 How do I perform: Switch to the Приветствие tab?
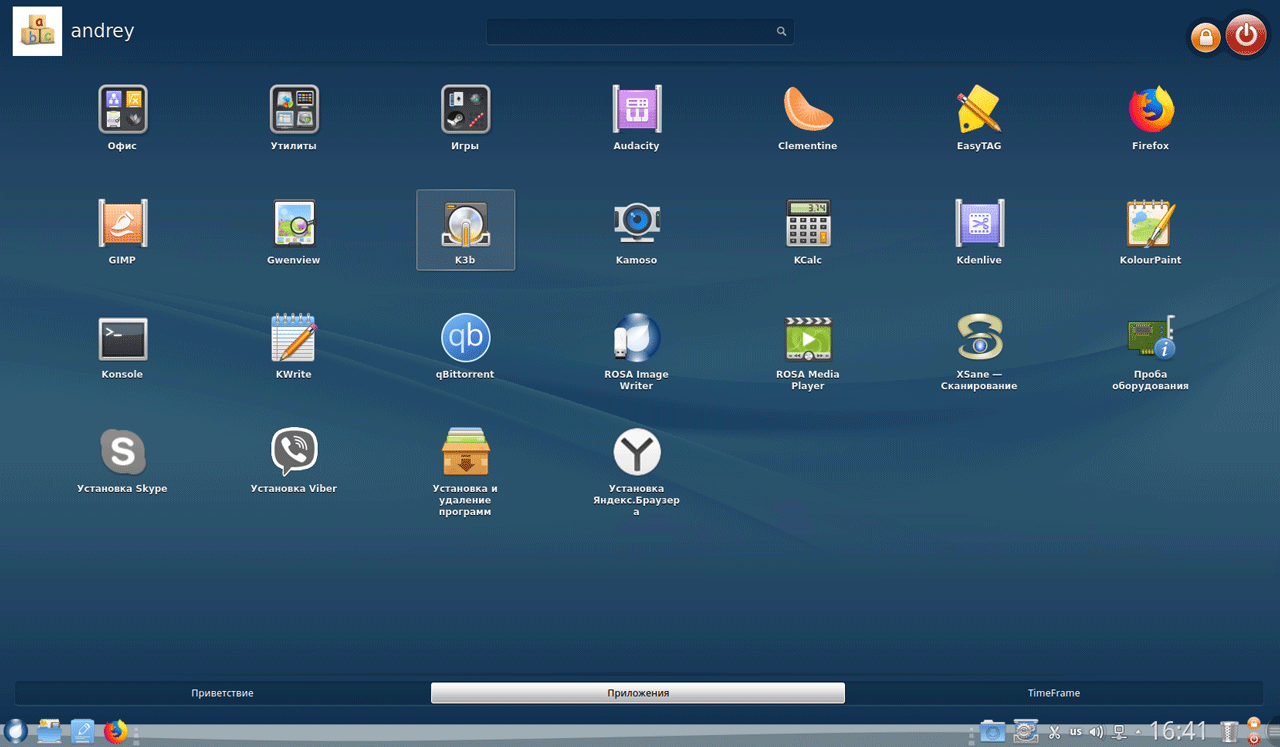coord(222,693)
